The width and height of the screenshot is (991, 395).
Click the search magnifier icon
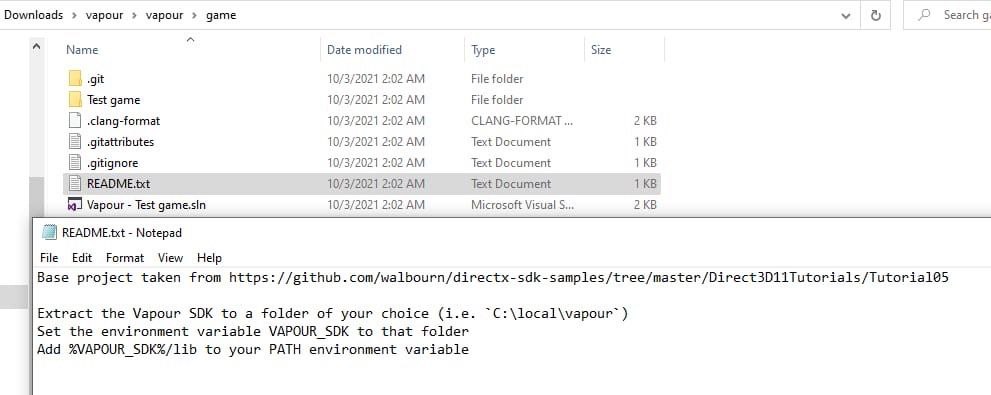click(925, 15)
